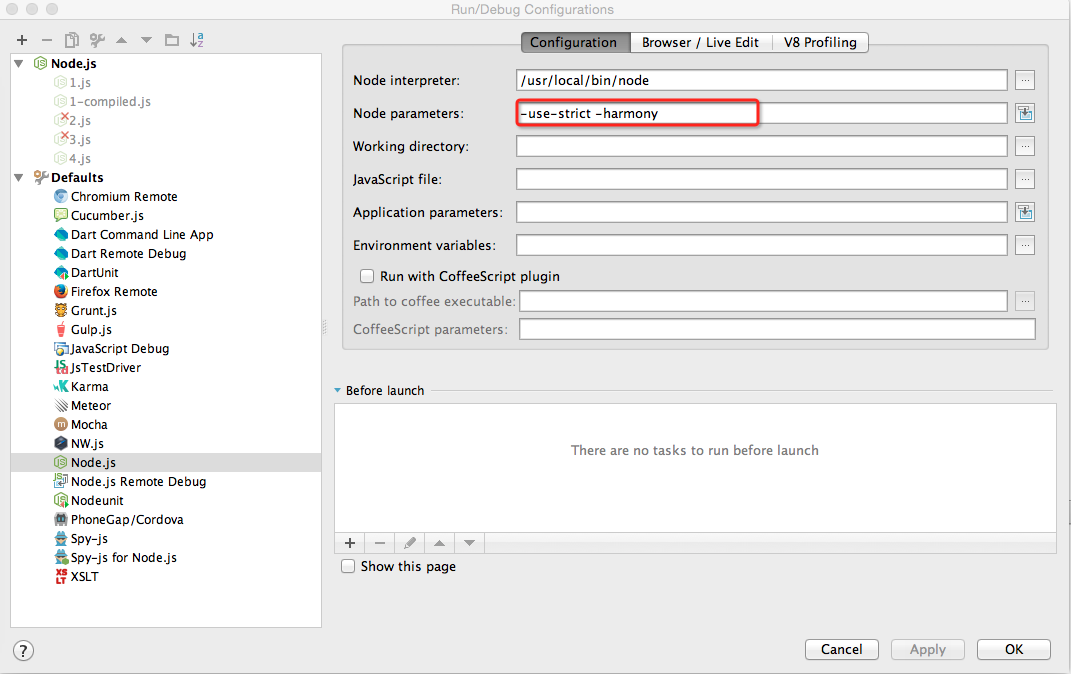This screenshot has width=1071, height=674.
Task: Select the Gulp.js default
Action: click(x=91, y=330)
